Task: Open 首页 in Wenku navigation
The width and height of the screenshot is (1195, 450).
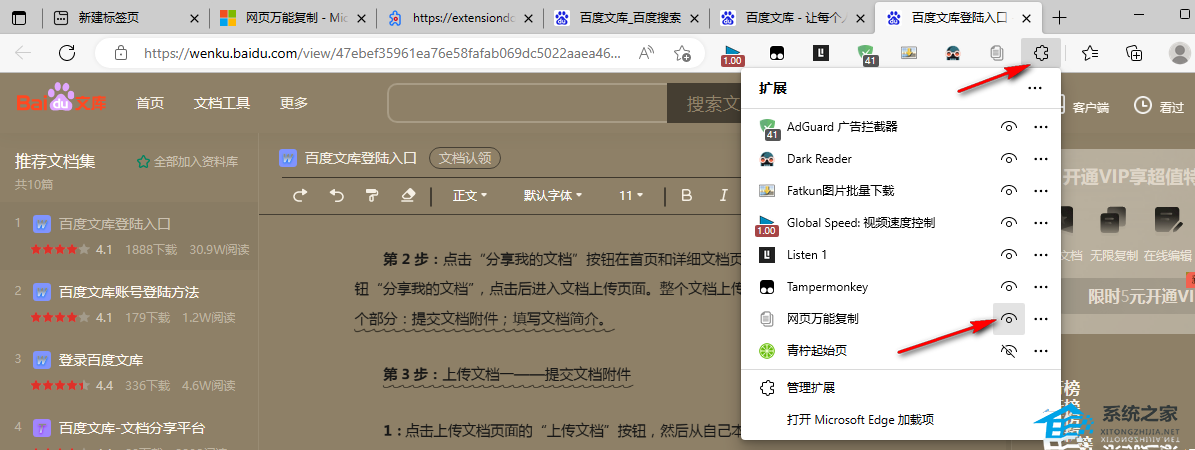Action: pyautogui.click(x=150, y=103)
